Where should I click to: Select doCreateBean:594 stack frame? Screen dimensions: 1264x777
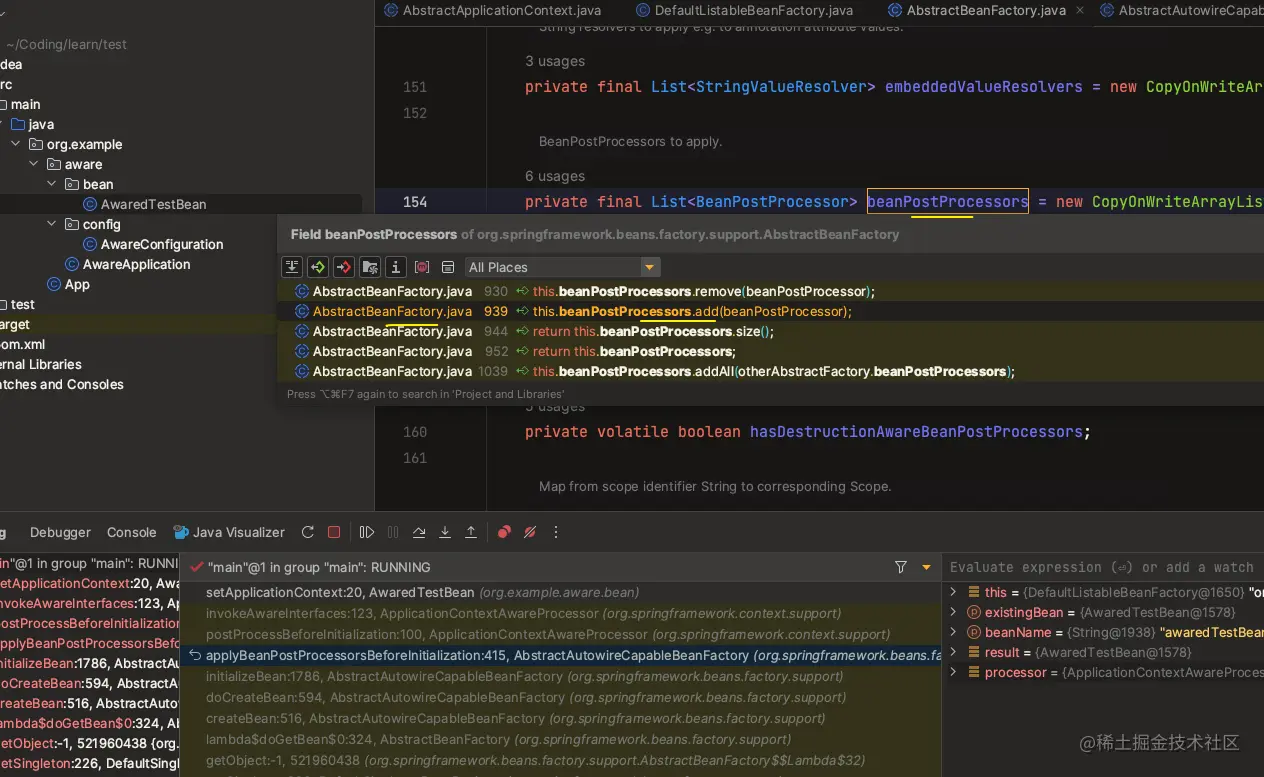tap(561, 697)
